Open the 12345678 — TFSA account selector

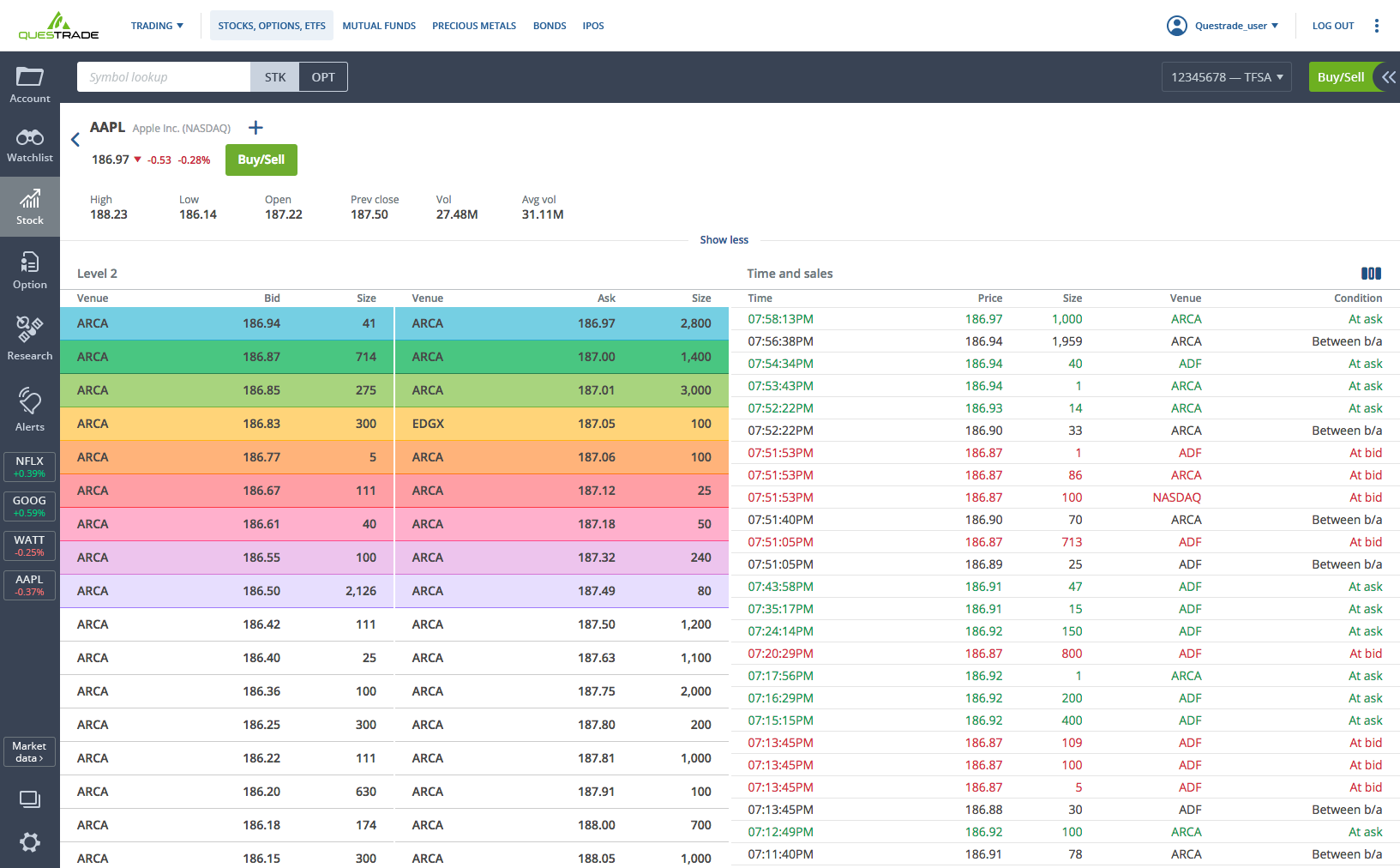point(1227,77)
